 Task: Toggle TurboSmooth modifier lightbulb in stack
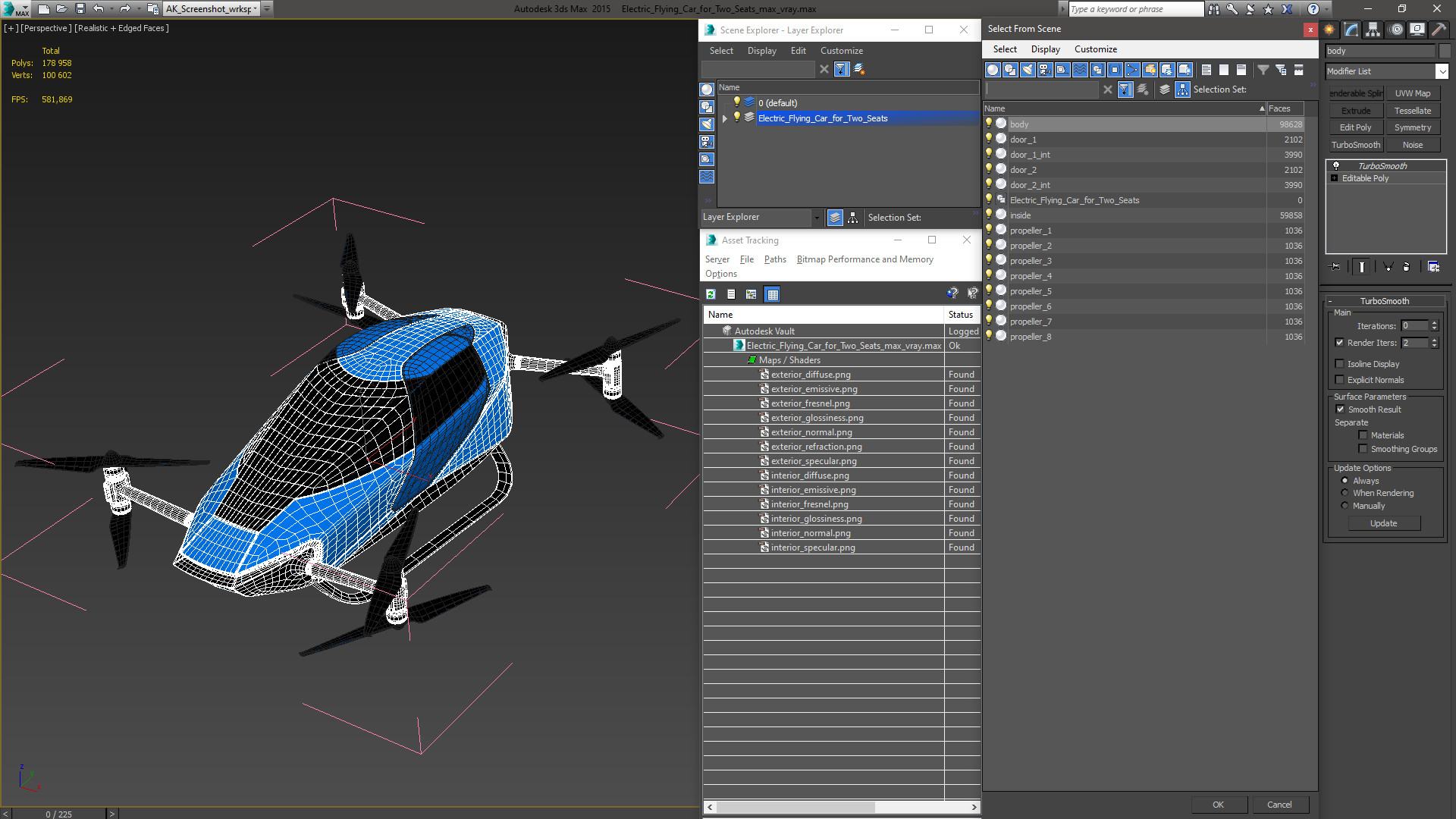click(1336, 165)
